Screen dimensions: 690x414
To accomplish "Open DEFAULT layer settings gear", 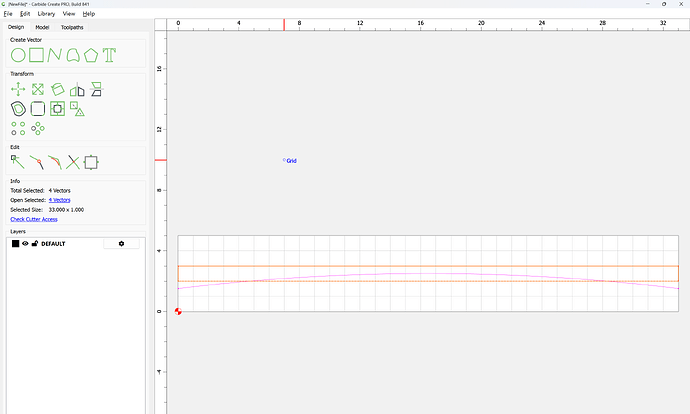I will click(x=121, y=244).
